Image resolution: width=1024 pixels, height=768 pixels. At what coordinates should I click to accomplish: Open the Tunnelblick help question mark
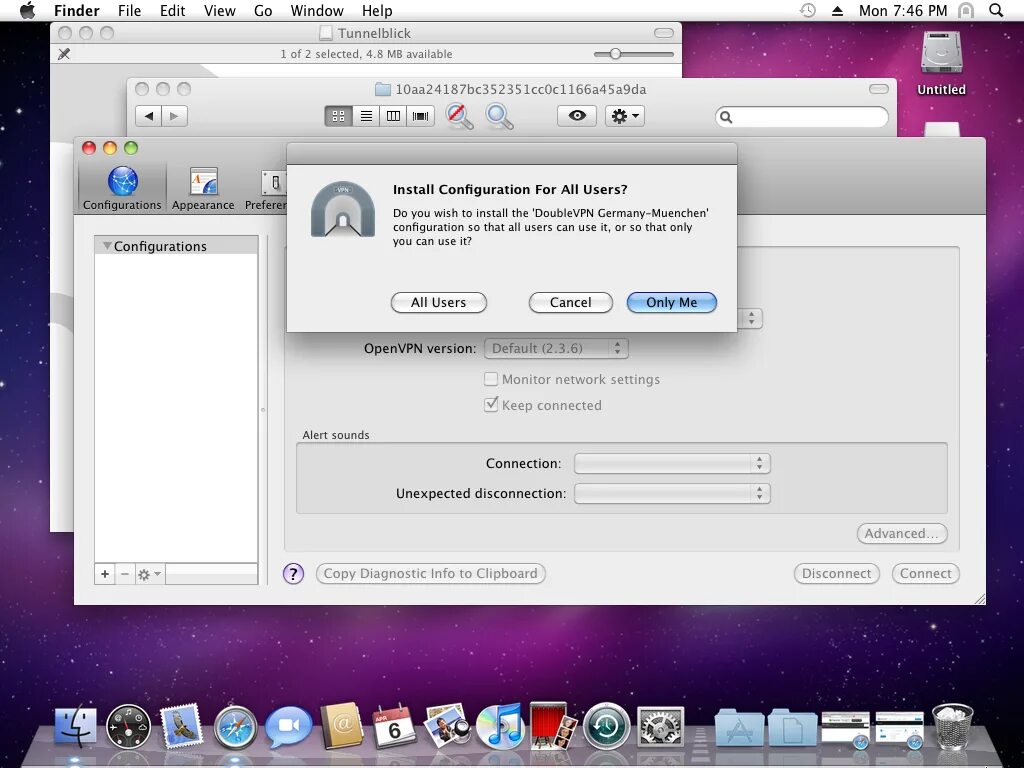pos(293,574)
